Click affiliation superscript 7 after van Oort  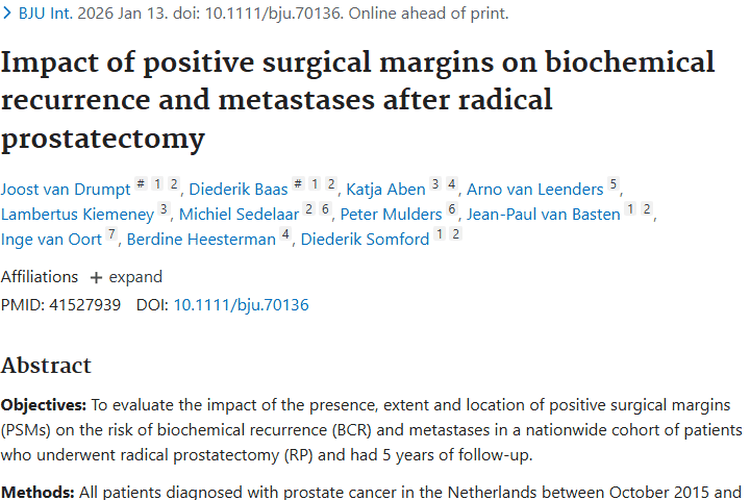coord(111,235)
